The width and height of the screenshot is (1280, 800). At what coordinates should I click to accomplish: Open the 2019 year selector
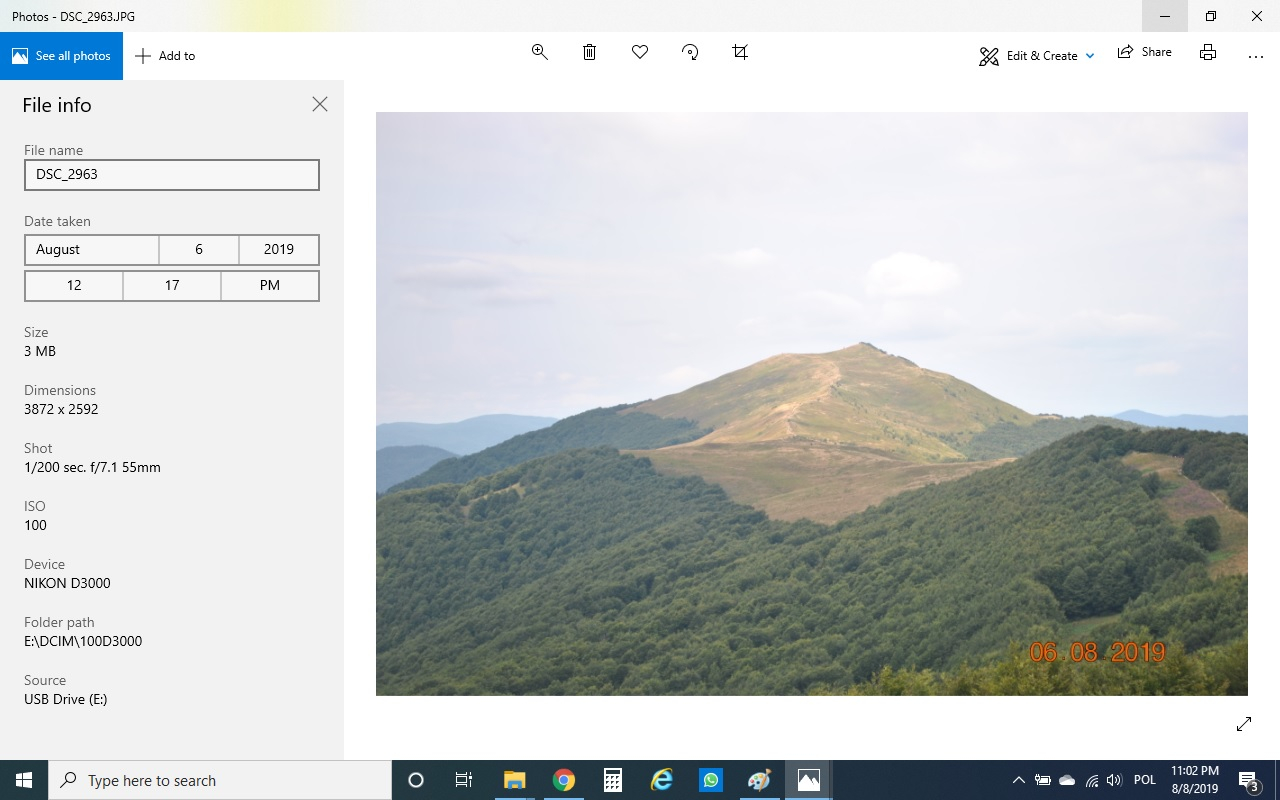tap(279, 250)
